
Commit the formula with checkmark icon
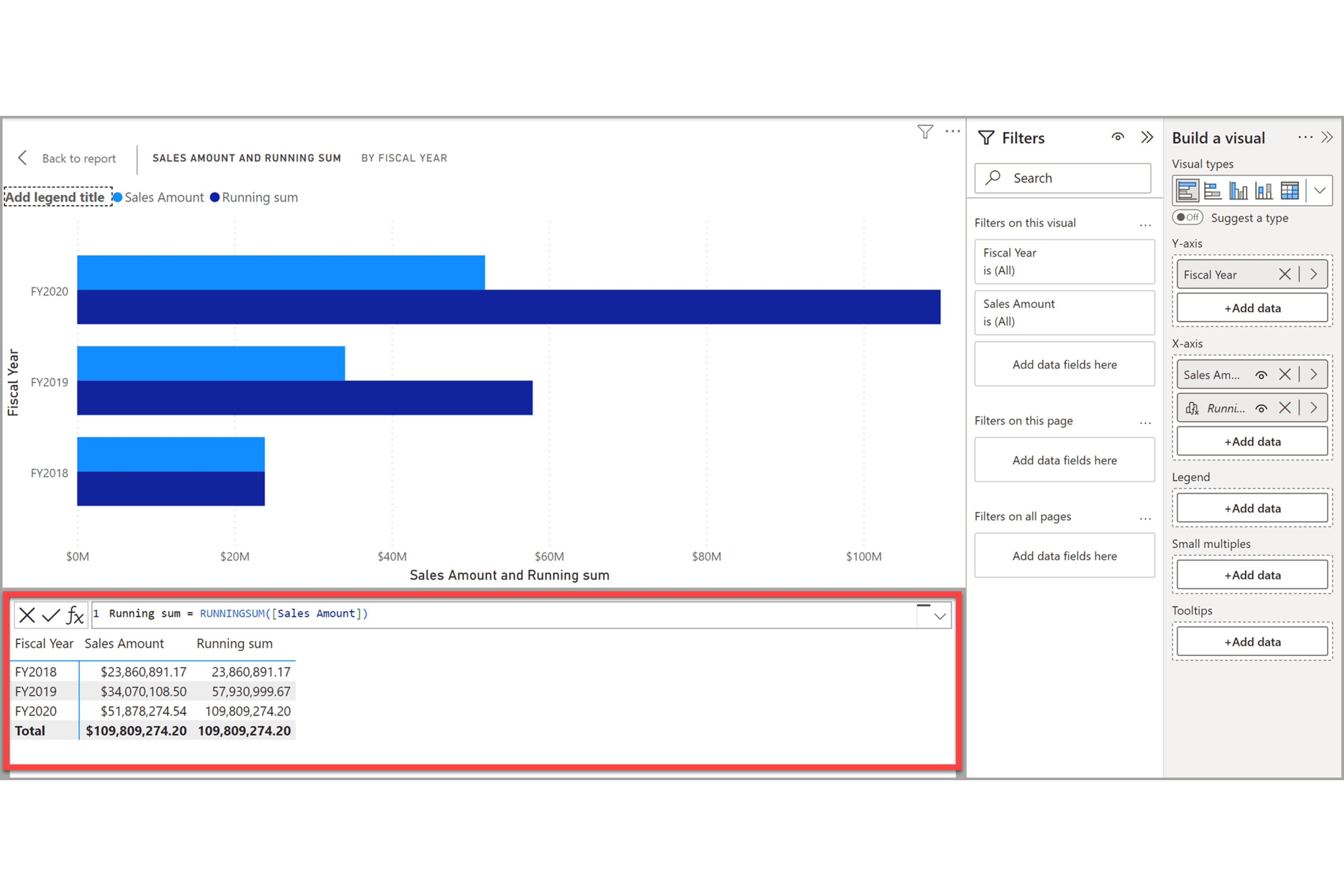coord(51,615)
